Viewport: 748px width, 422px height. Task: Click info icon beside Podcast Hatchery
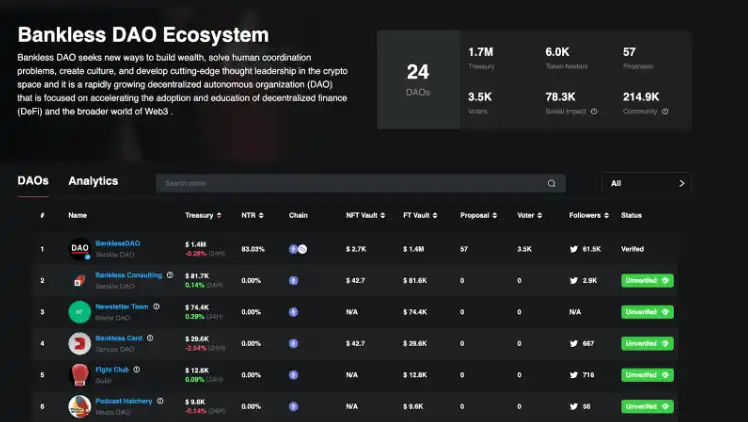tap(160, 401)
